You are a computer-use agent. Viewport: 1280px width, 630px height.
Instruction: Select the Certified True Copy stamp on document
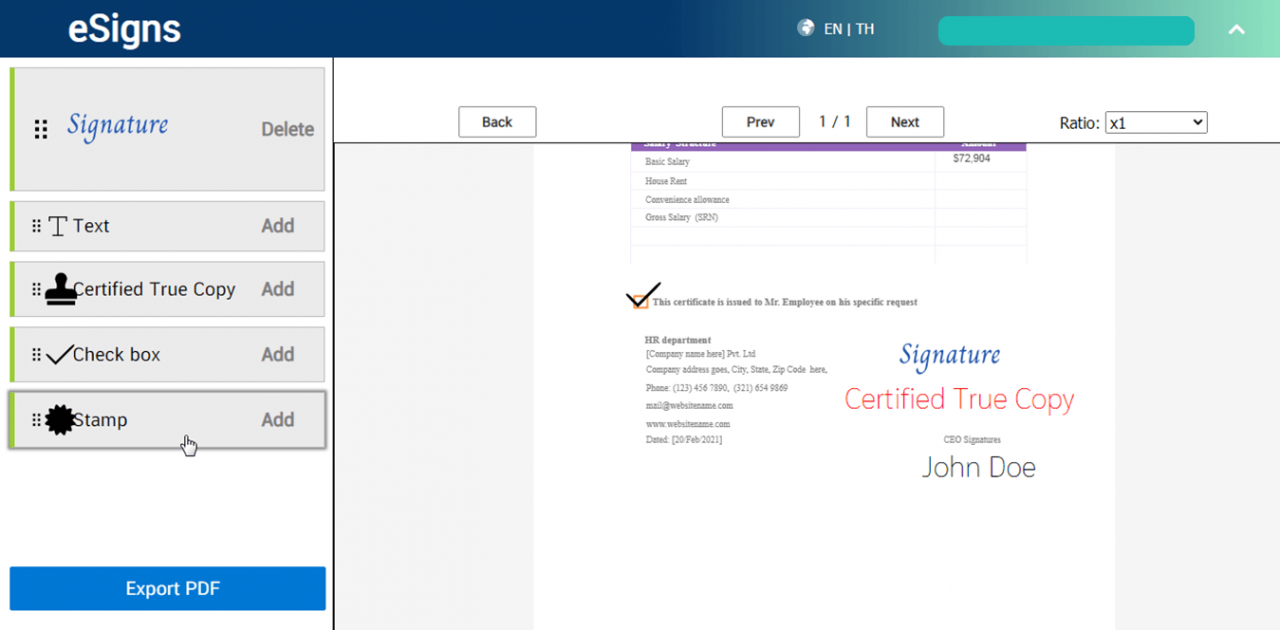(958, 398)
